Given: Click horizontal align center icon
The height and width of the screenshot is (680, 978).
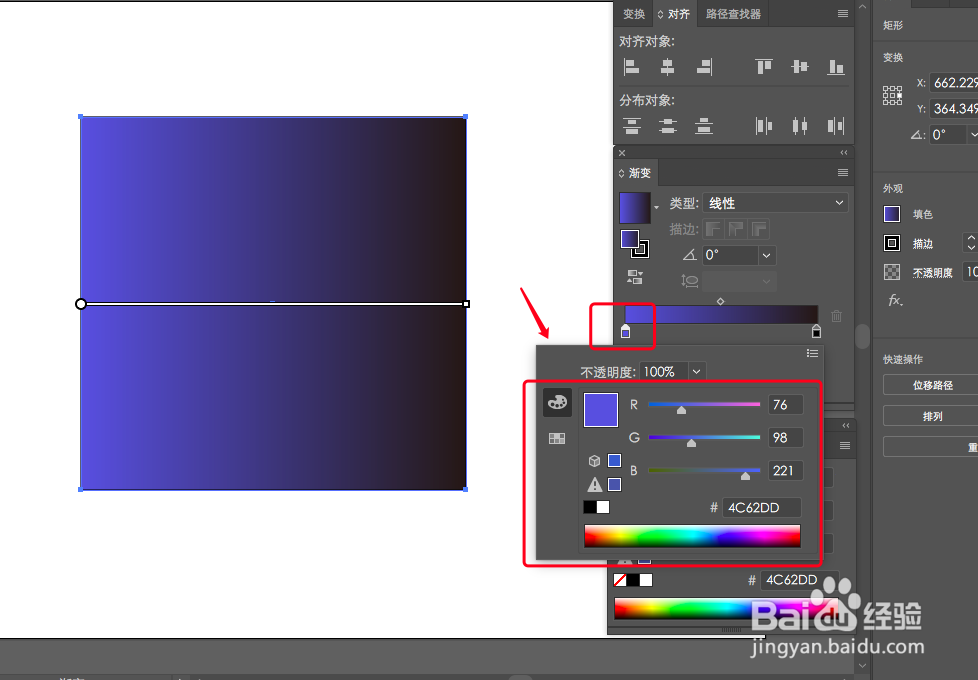Looking at the screenshot, I should pos(667,67).
